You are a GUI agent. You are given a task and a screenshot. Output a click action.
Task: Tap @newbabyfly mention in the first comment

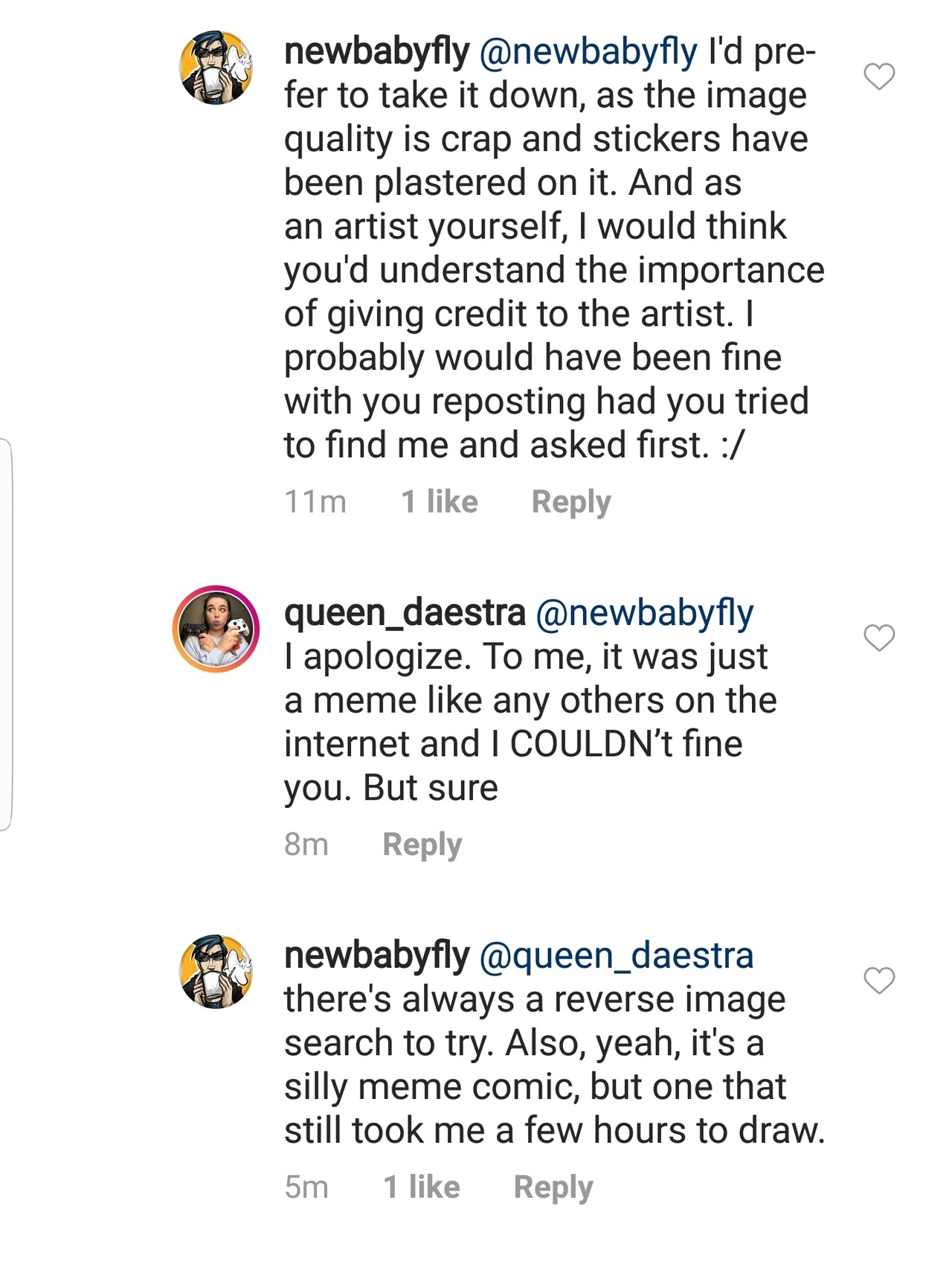pyautogui.click(x=588, y=51)
